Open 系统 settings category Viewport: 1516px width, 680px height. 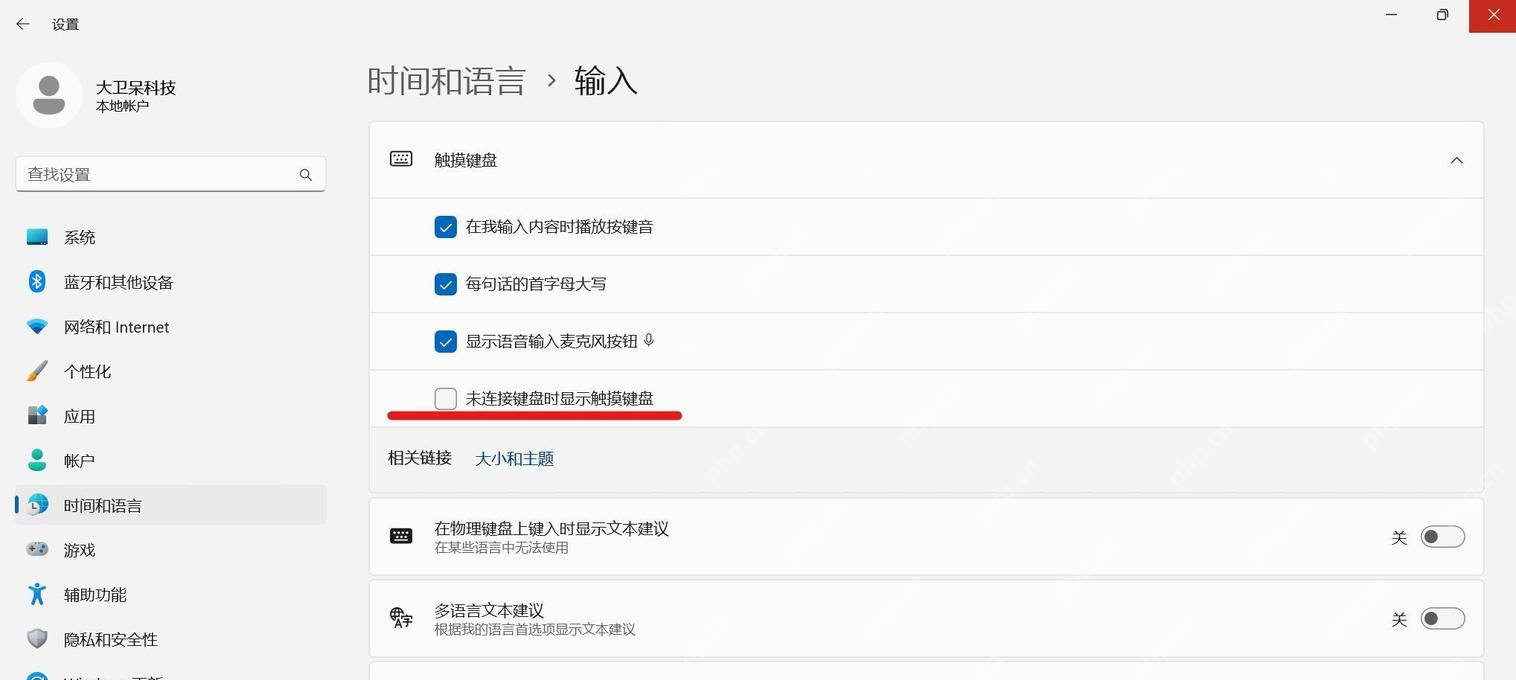(171, 237)
